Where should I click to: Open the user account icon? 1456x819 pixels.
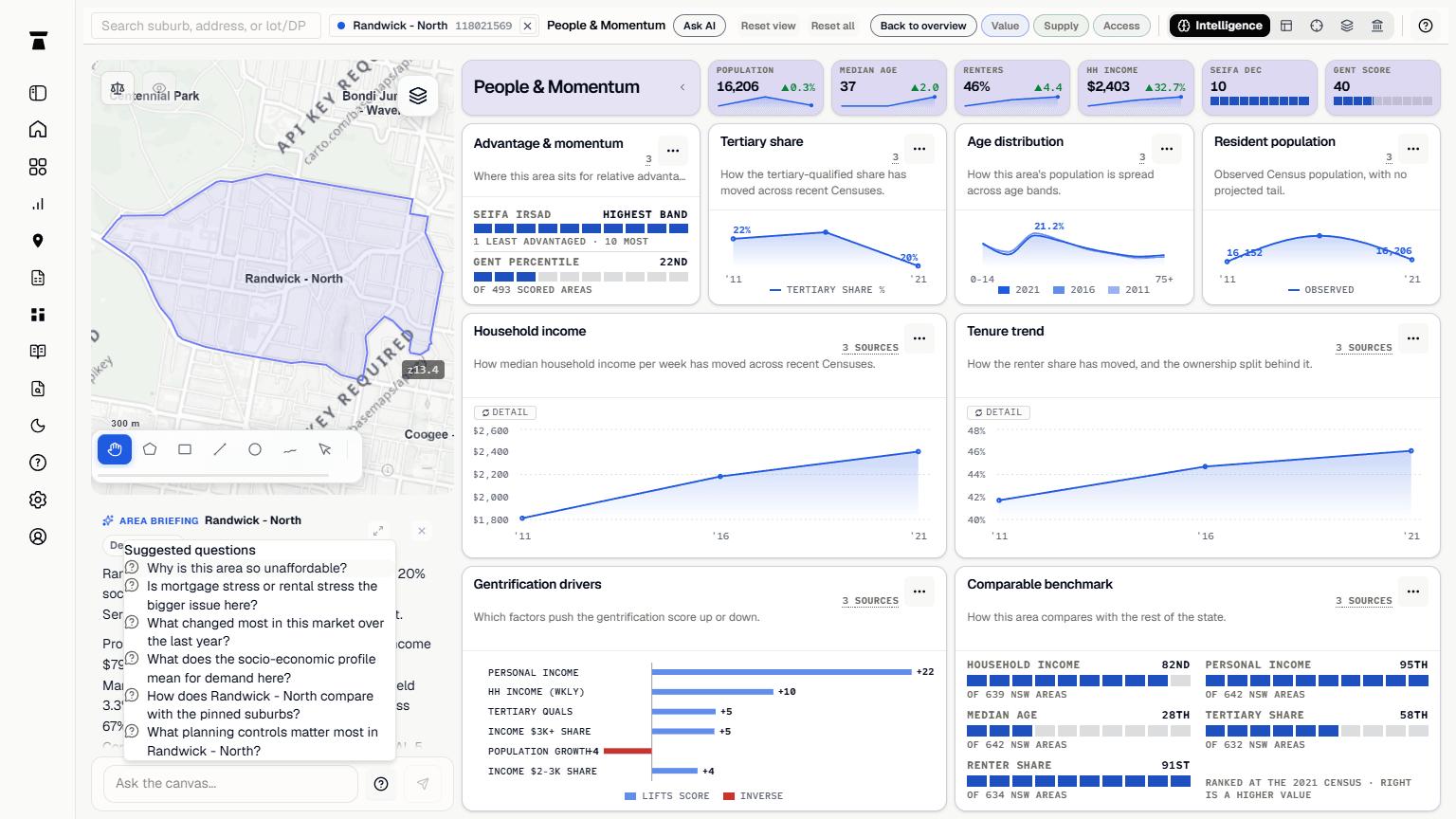[38, 537]
